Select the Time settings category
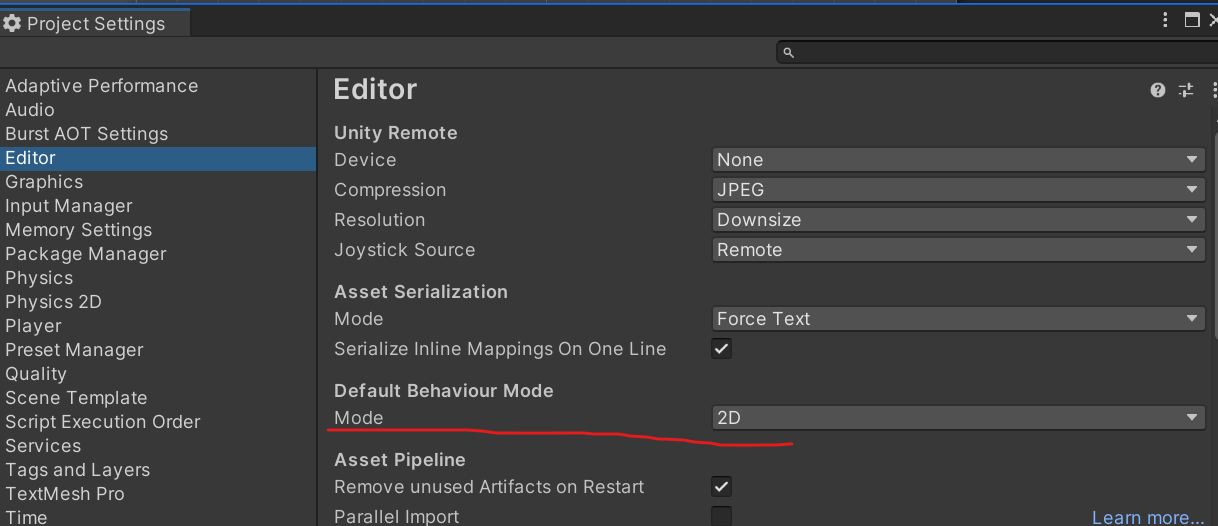 (x=158, y=516)
